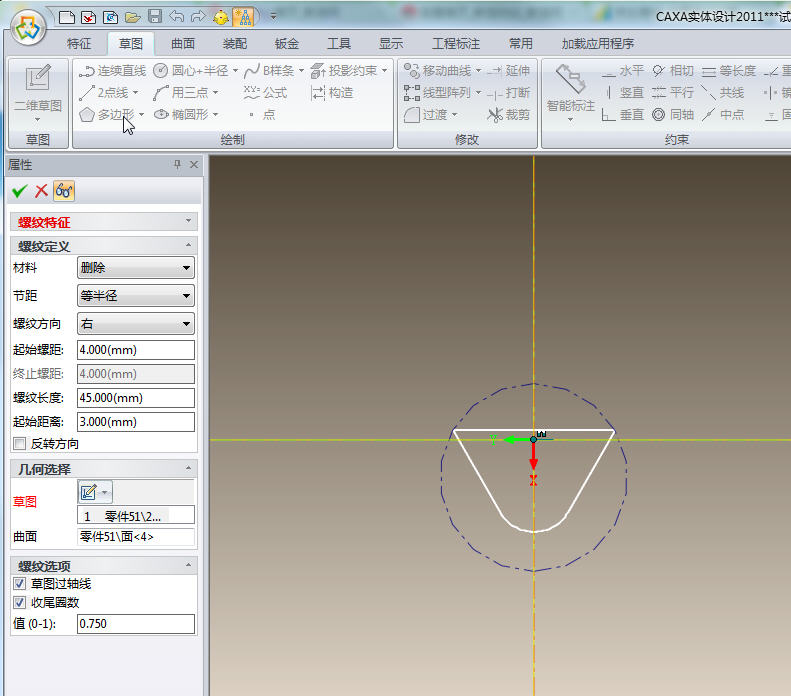This screenshot has width=791, height=696.
Task: Click the 二维草图 2D sketch button
Action: (x=38, y=90)
